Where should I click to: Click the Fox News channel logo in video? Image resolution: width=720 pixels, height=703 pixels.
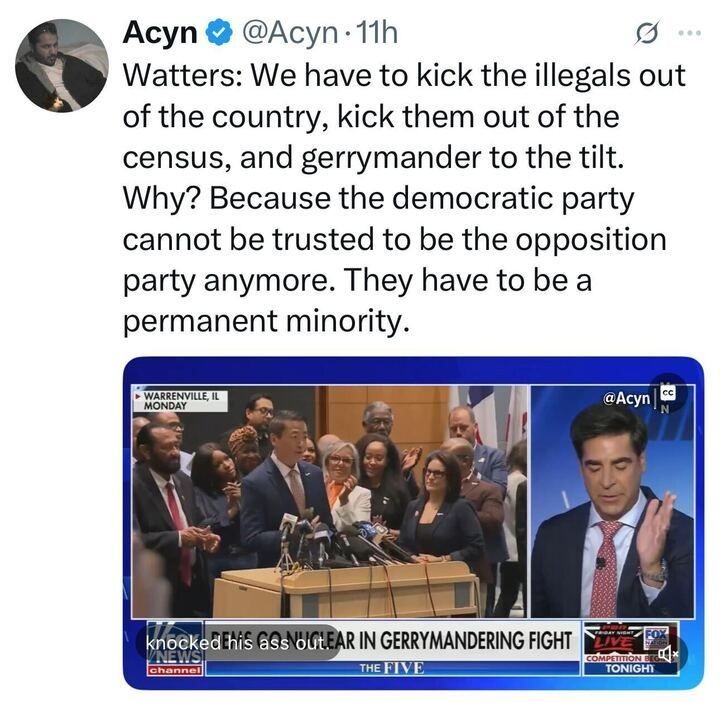(x=175, y=649)
